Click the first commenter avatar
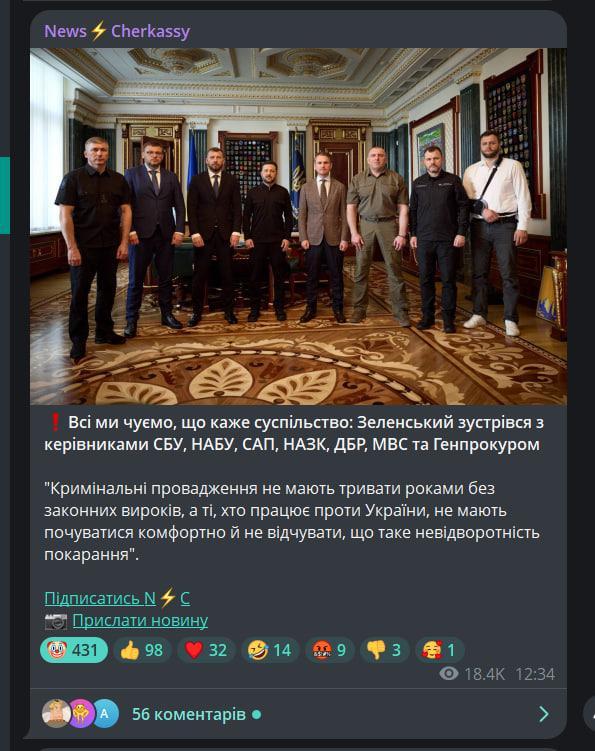 (x=56, y=714)
